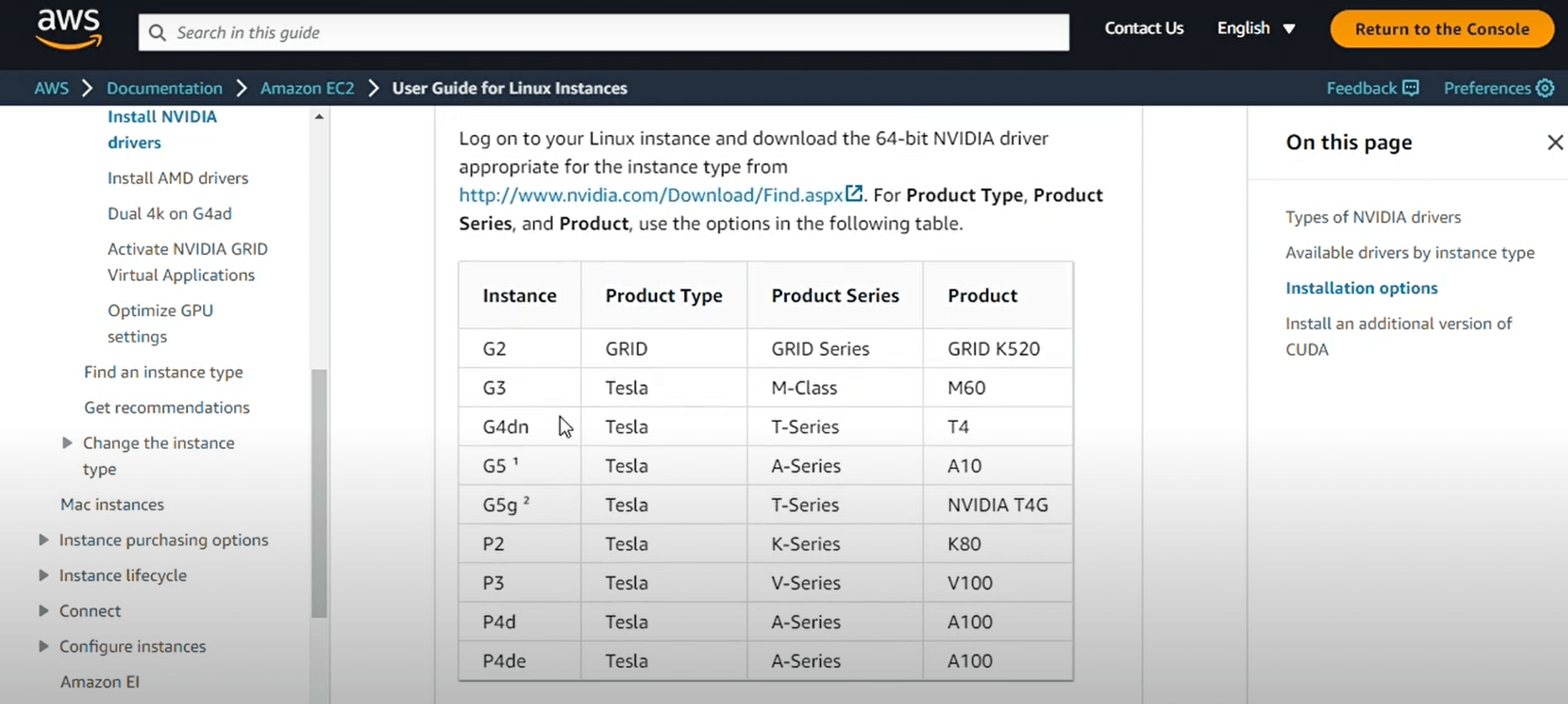Follow the nvidia.com driver download link

[652, 194]
